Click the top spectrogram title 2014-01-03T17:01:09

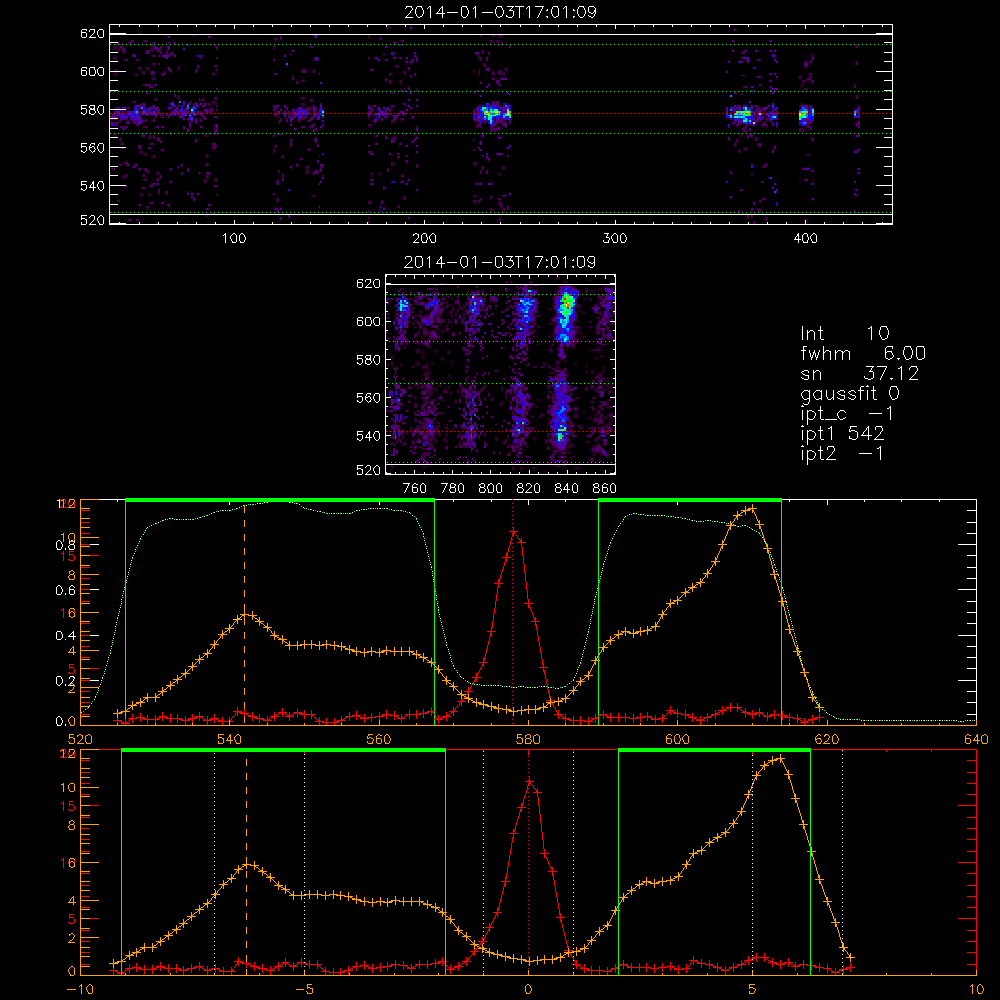coord(500,12)
